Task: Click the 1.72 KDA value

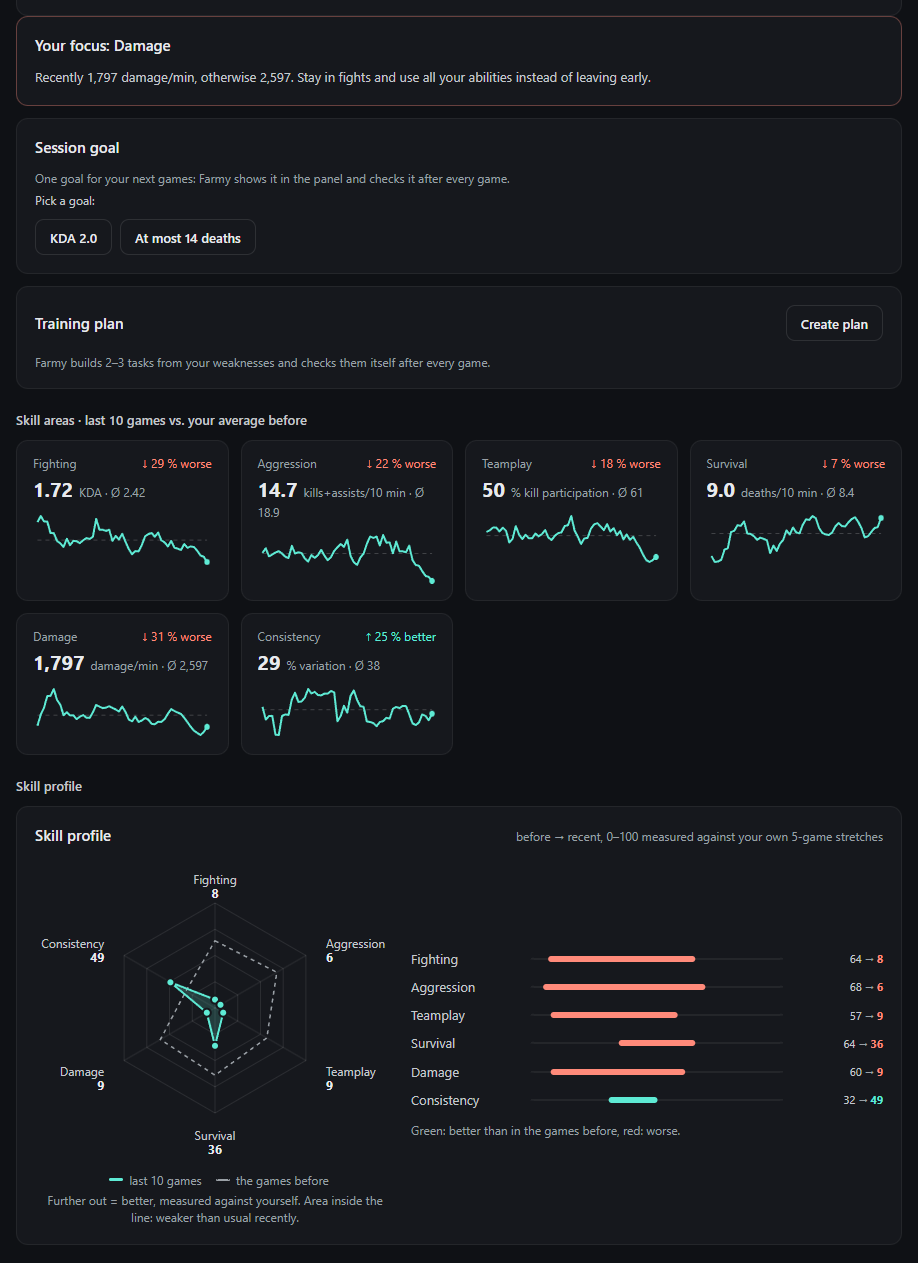Action: point(53,490)
